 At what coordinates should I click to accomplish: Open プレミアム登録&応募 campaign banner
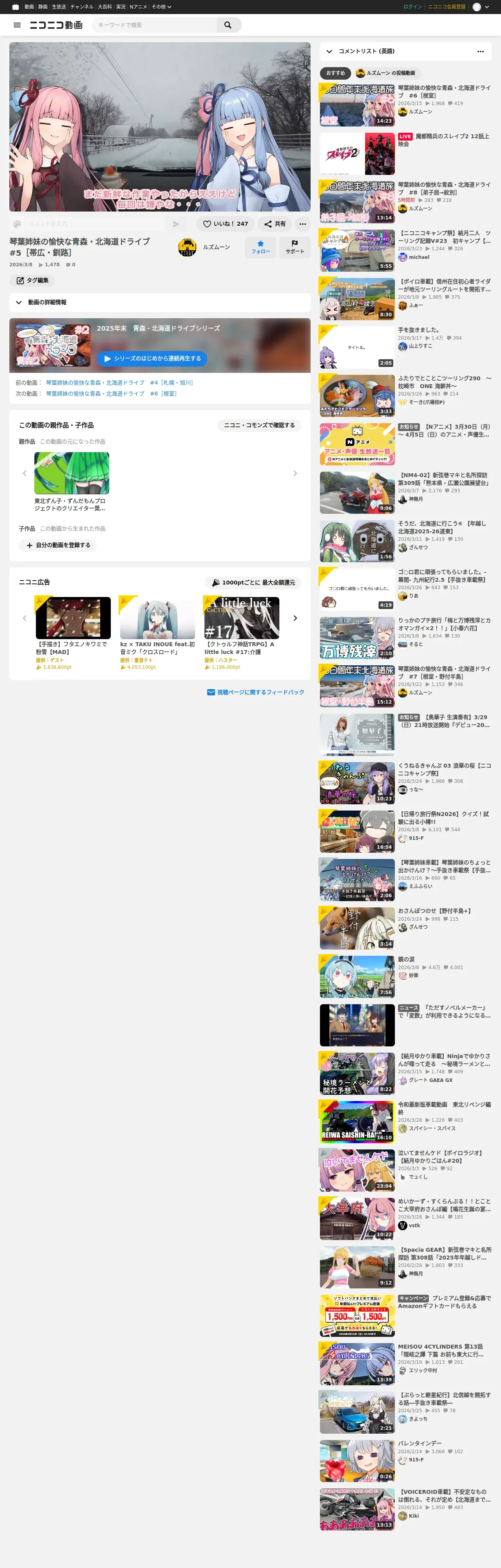[x=357, y=1315]
